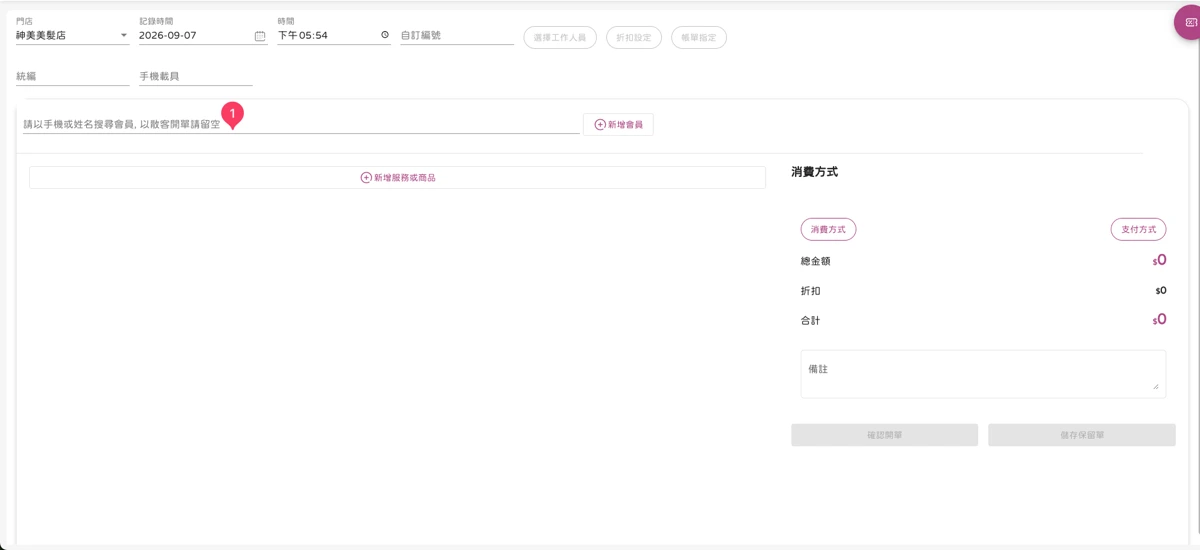Image resolution: width=1200 pixels, height=550 pixels.
Task: Click the member search field by phone or name
Action: point(301,124)
